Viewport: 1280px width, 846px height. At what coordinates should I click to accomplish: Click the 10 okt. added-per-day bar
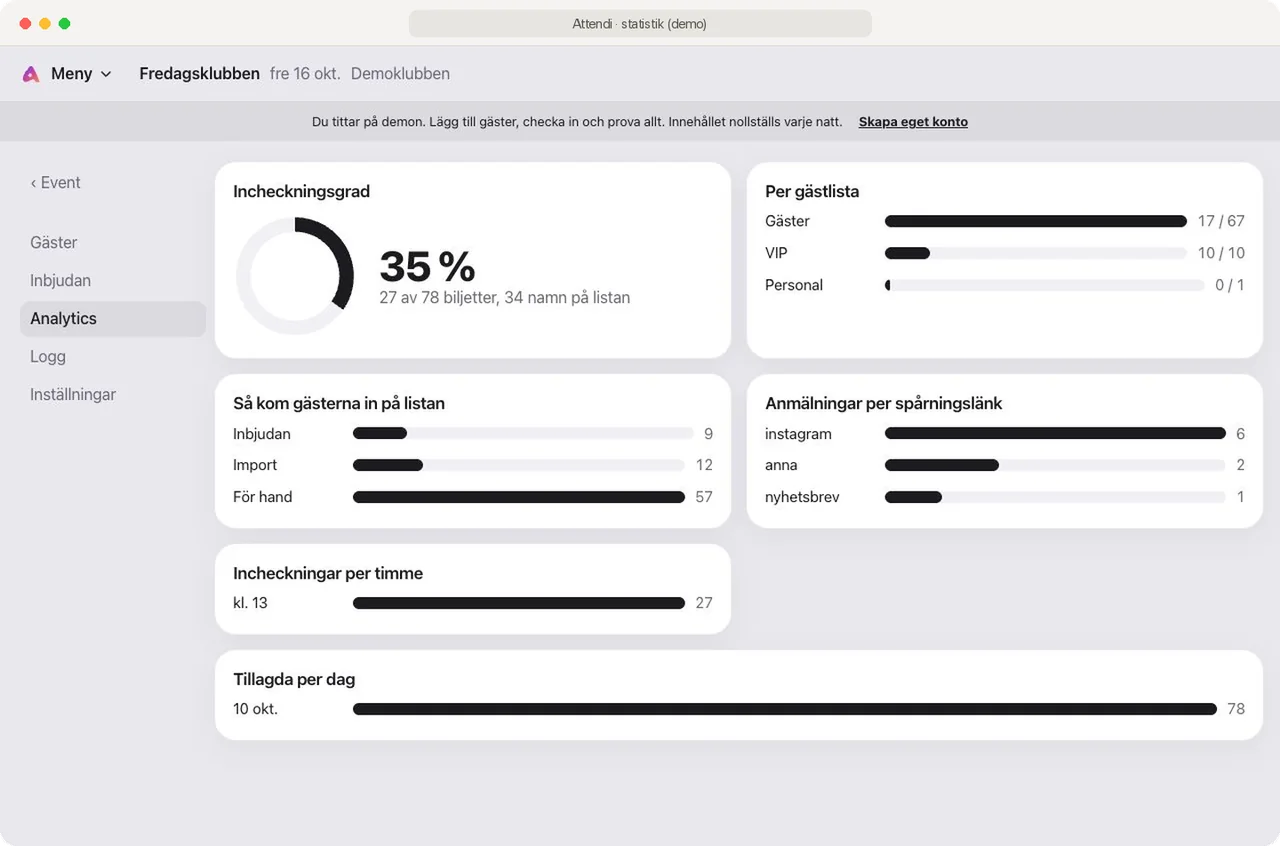coord(785,709)
